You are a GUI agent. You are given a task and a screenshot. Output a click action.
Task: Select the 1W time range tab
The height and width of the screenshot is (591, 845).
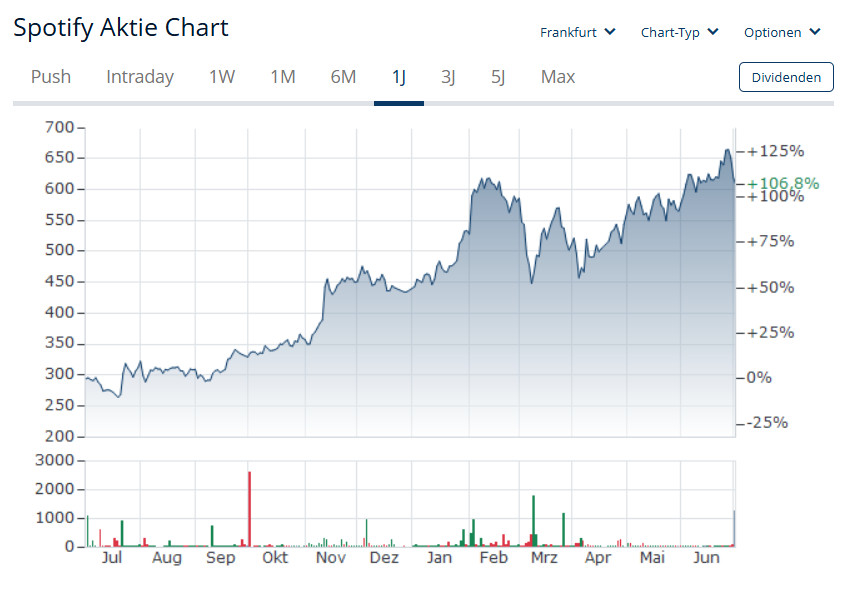click(222, 77)
